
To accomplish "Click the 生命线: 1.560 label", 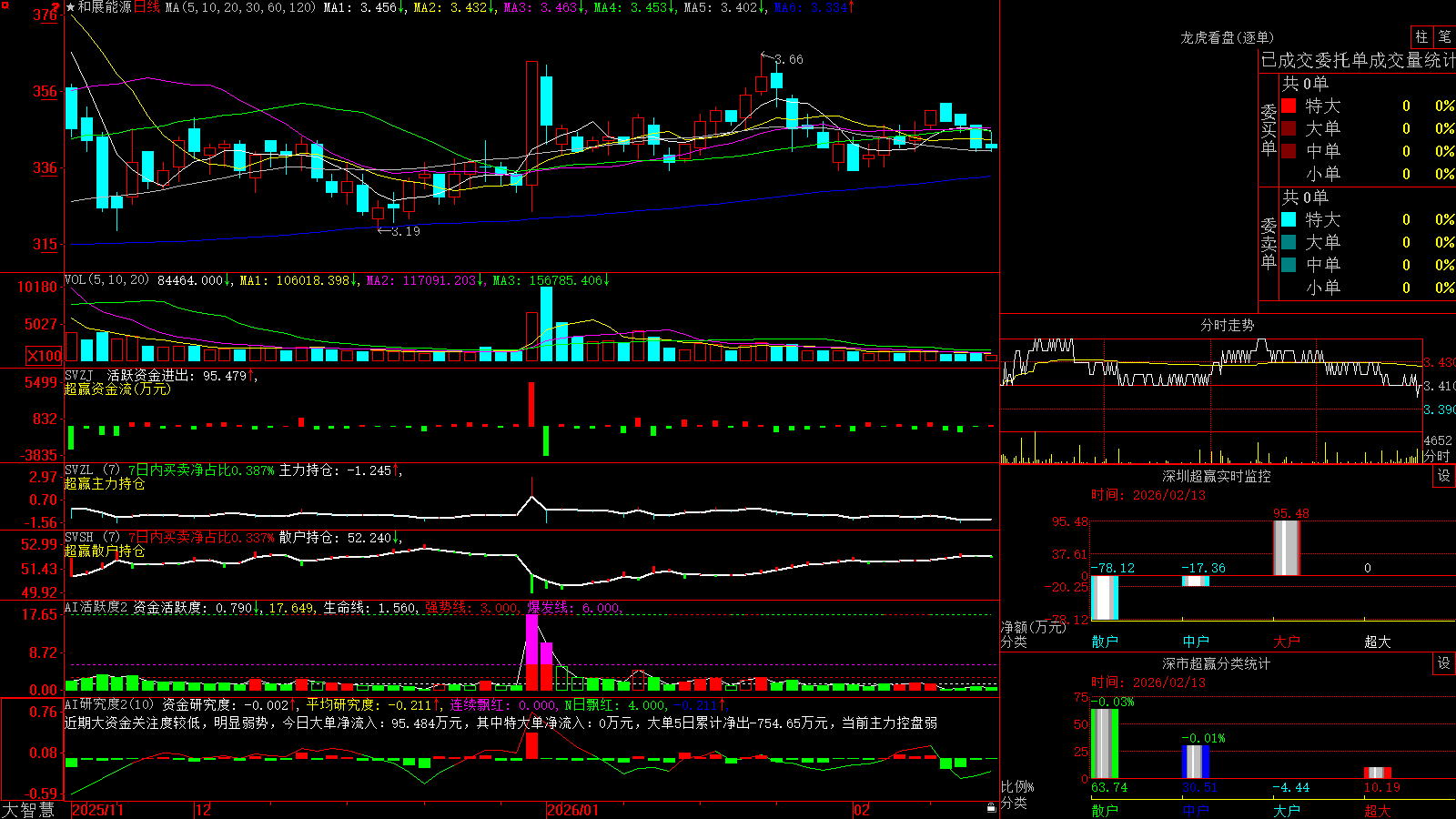I will pos(370,608).
